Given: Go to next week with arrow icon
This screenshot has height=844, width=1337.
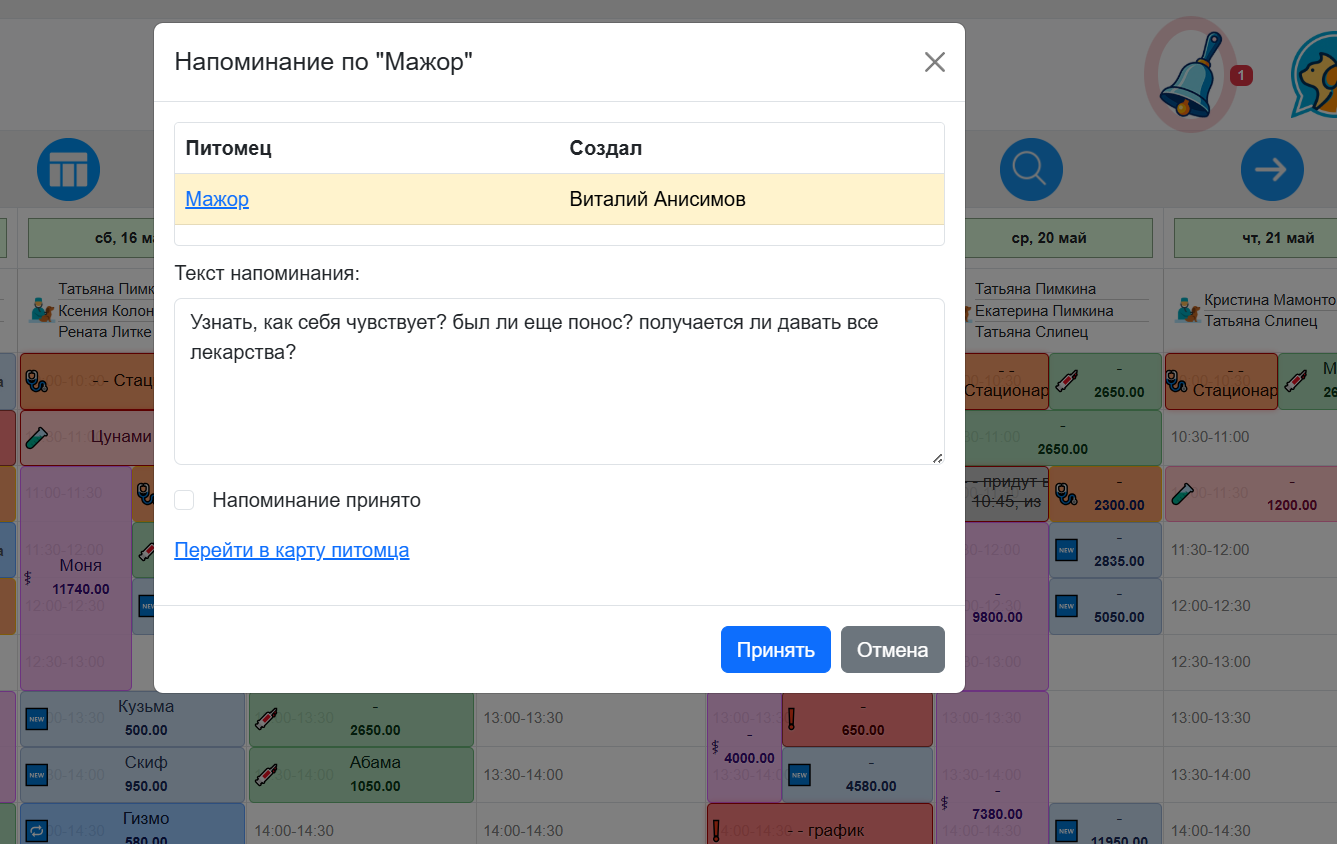Looking at the screenshot, I should pos(1272,169).
